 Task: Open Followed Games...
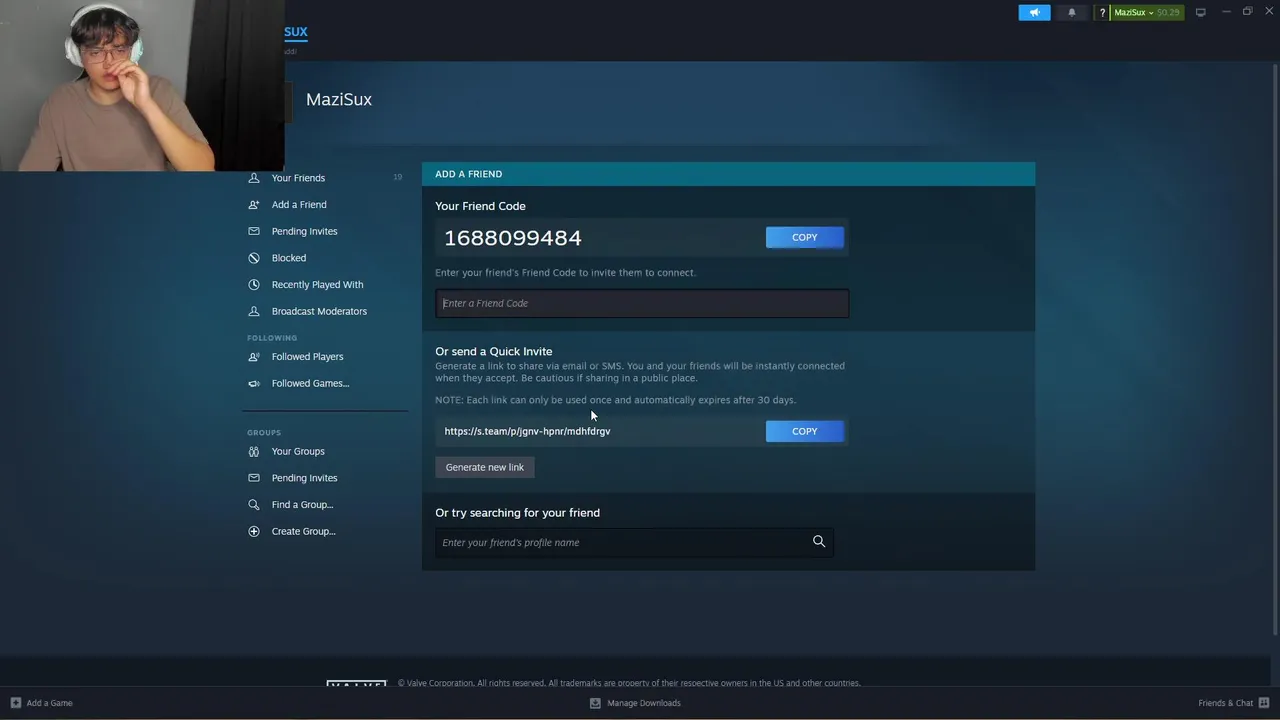click(x=310, y=383)
